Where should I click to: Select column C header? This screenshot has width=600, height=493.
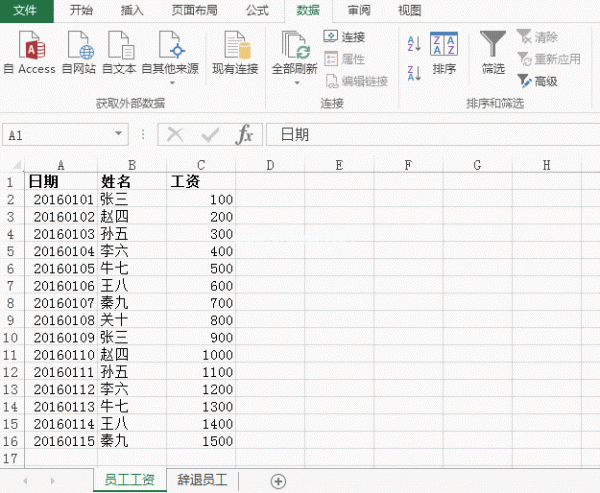pos(201,165)
